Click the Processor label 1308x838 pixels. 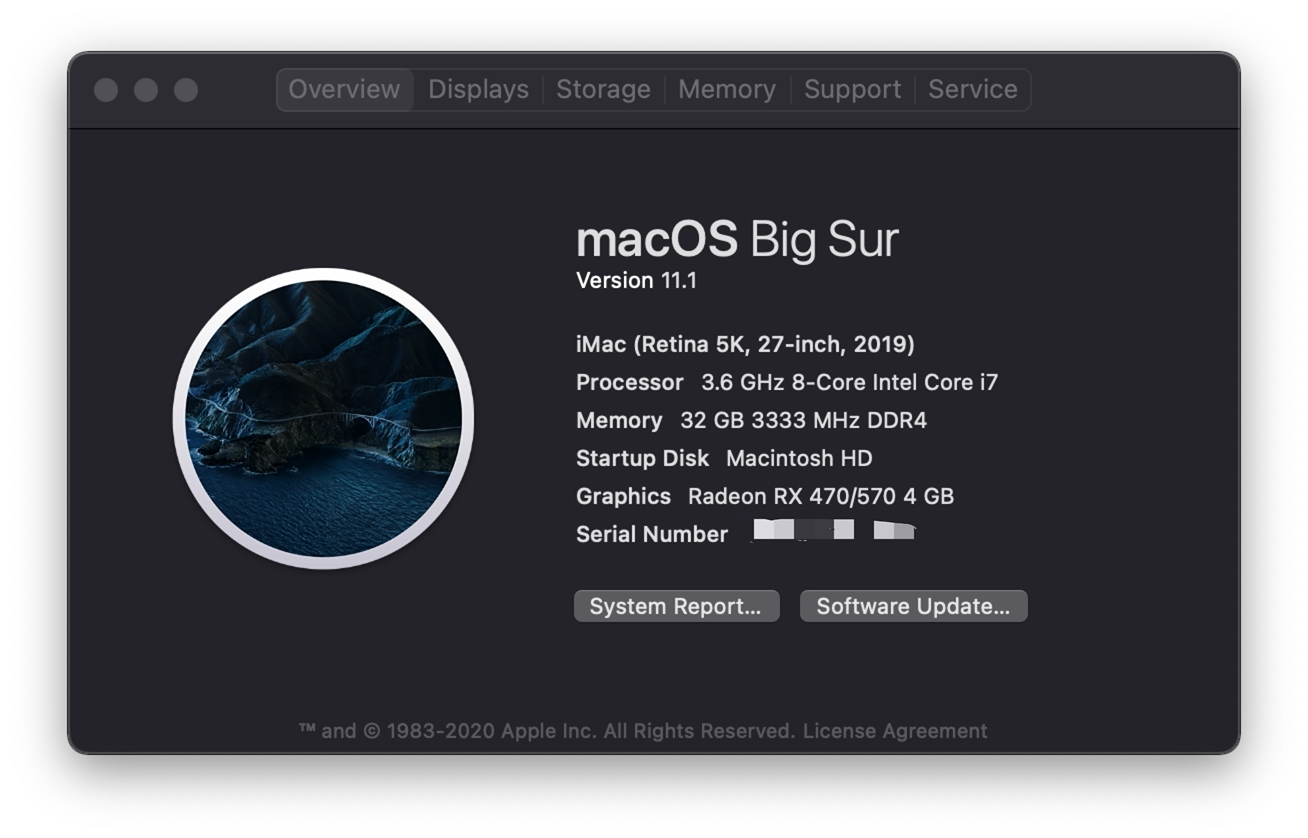(x=629, y=383)
